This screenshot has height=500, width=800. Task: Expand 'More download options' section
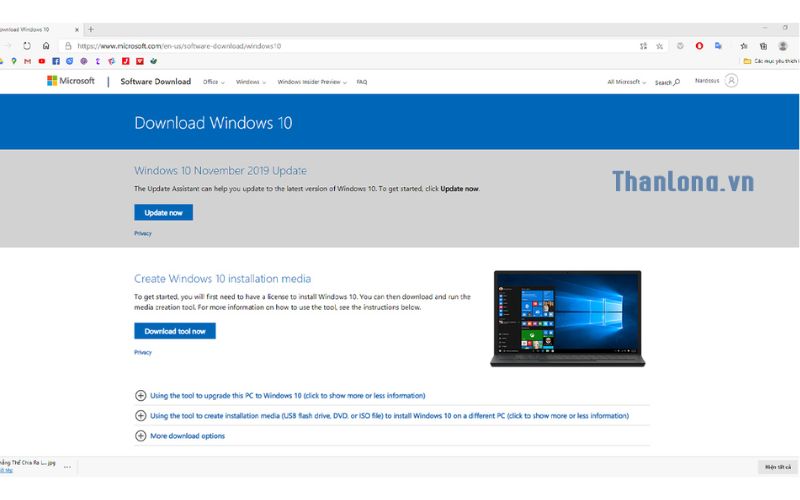tap(140, 436)
